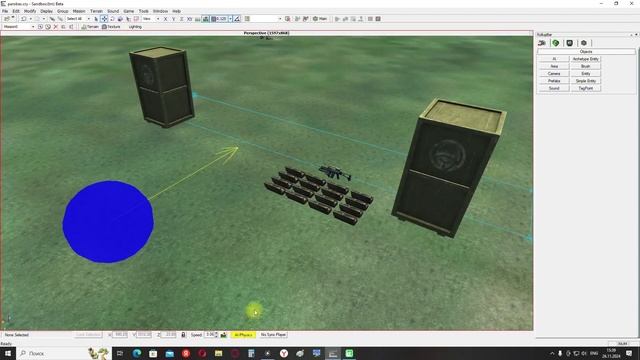Activate the Select and Move tool
640x360 pixels.
pyautogui.click(x=104, y=19)
